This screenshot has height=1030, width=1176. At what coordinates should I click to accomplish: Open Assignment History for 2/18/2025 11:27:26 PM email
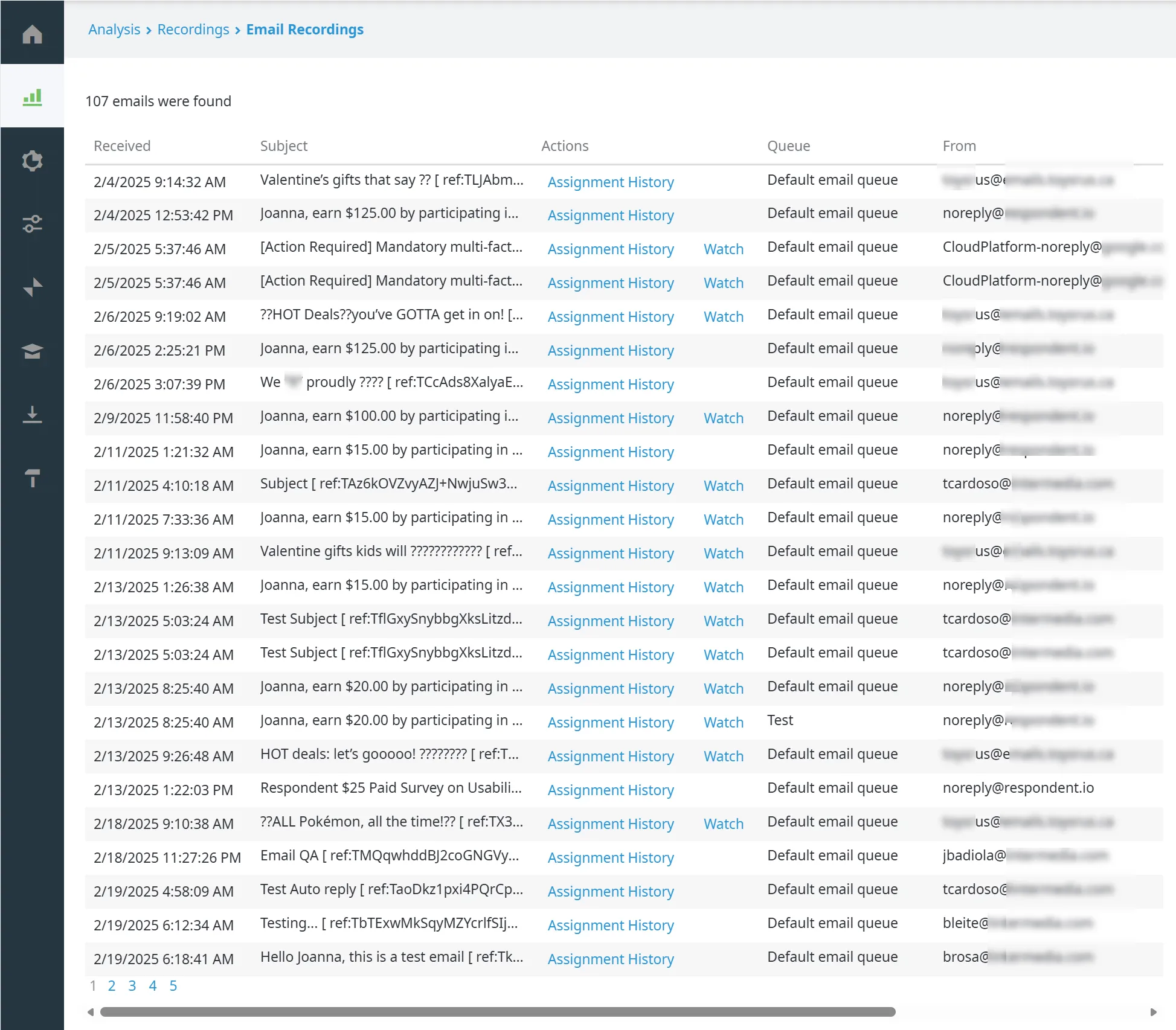click(x=611, y=857)
